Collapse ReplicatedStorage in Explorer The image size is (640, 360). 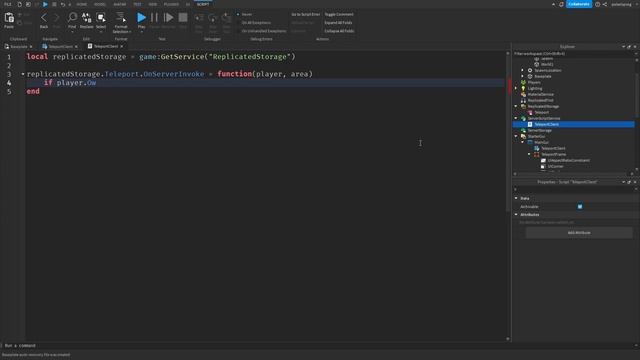(x=516, y=106)
